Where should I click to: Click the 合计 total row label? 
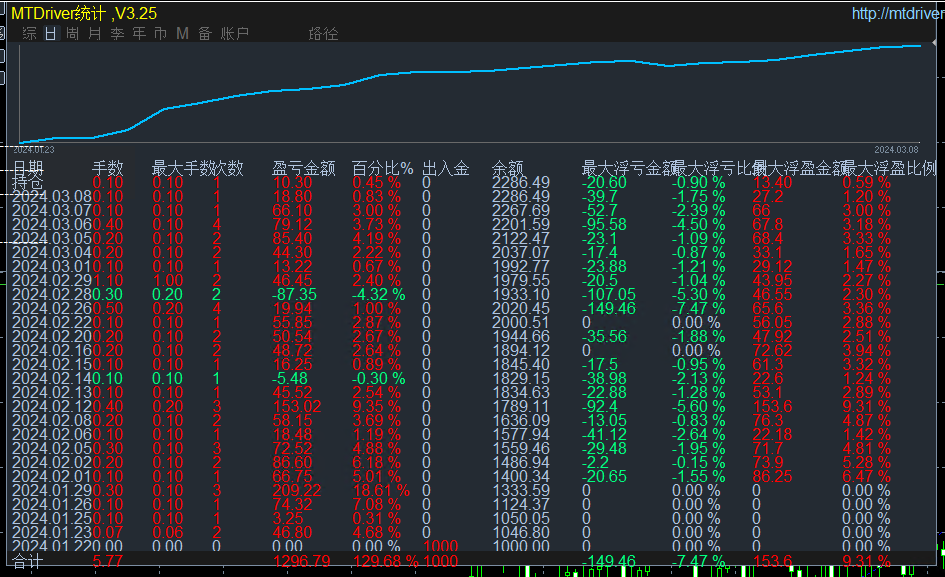[x=28, y=561]
